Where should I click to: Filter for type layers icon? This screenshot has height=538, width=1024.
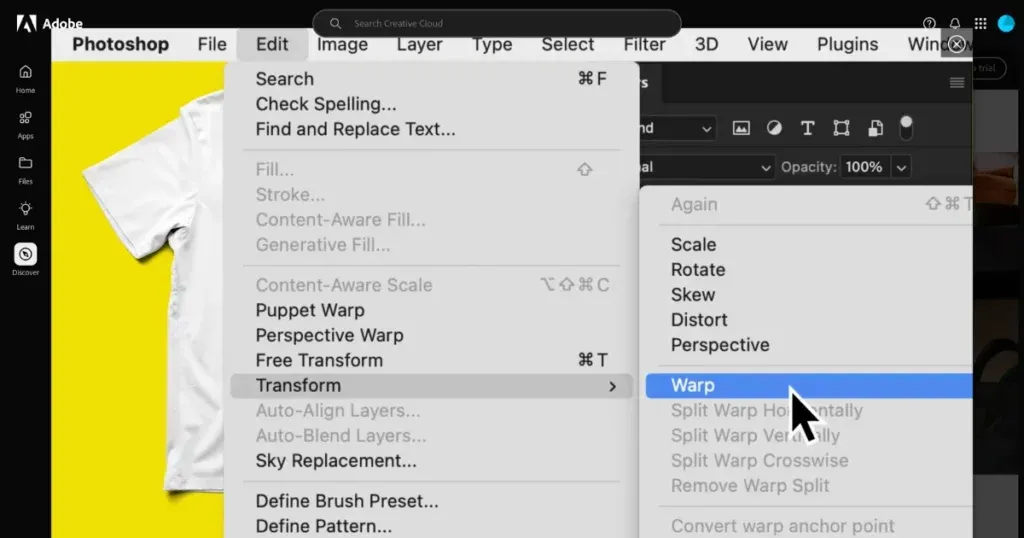(808, 128)
